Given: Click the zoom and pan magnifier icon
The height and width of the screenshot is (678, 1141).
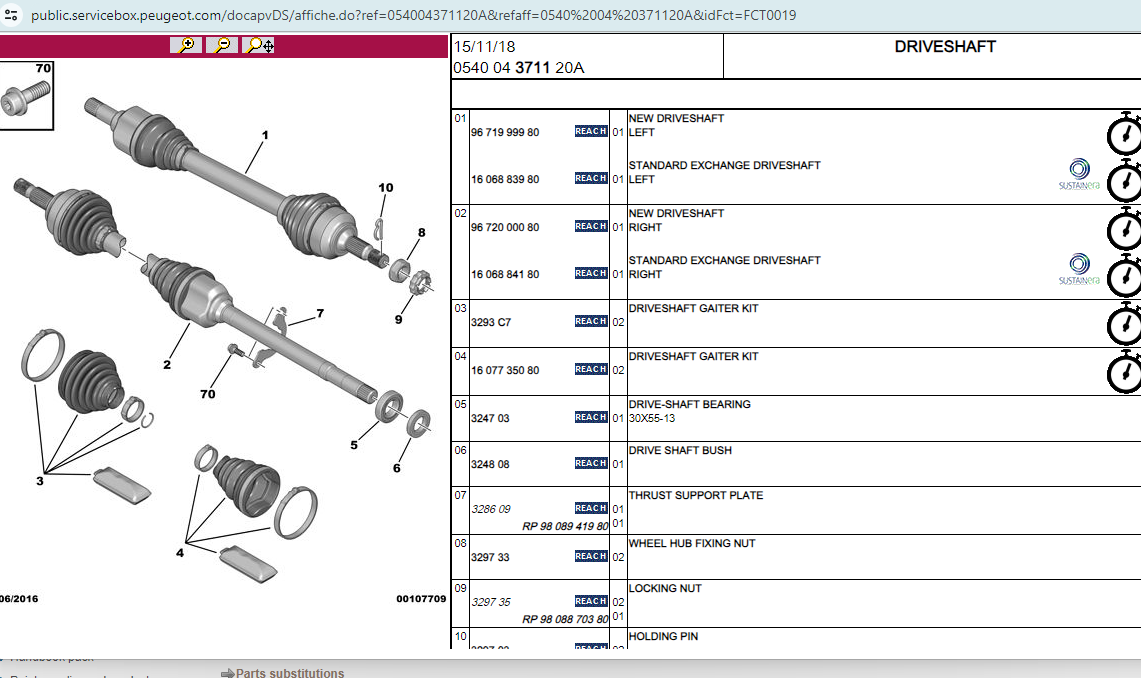Looking at the screenshot, I should (258, 45).
